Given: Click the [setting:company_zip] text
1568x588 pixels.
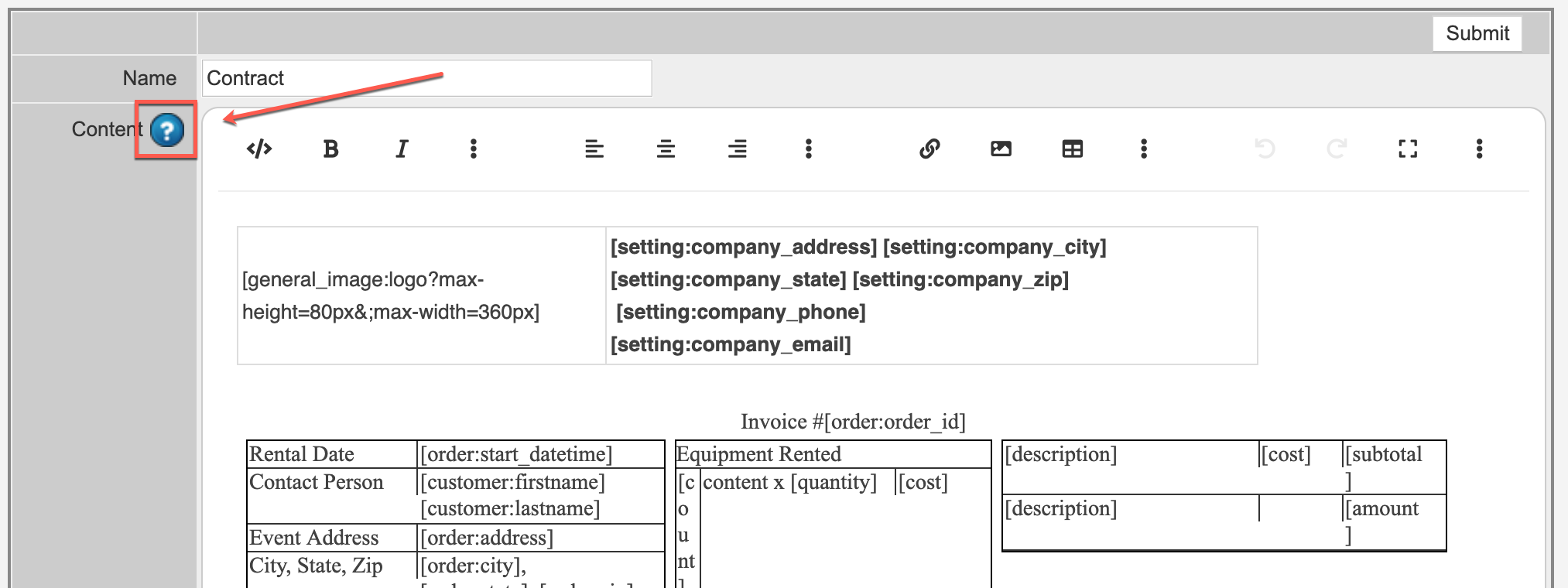Looking at the screenshot, I should click(960, 279).
